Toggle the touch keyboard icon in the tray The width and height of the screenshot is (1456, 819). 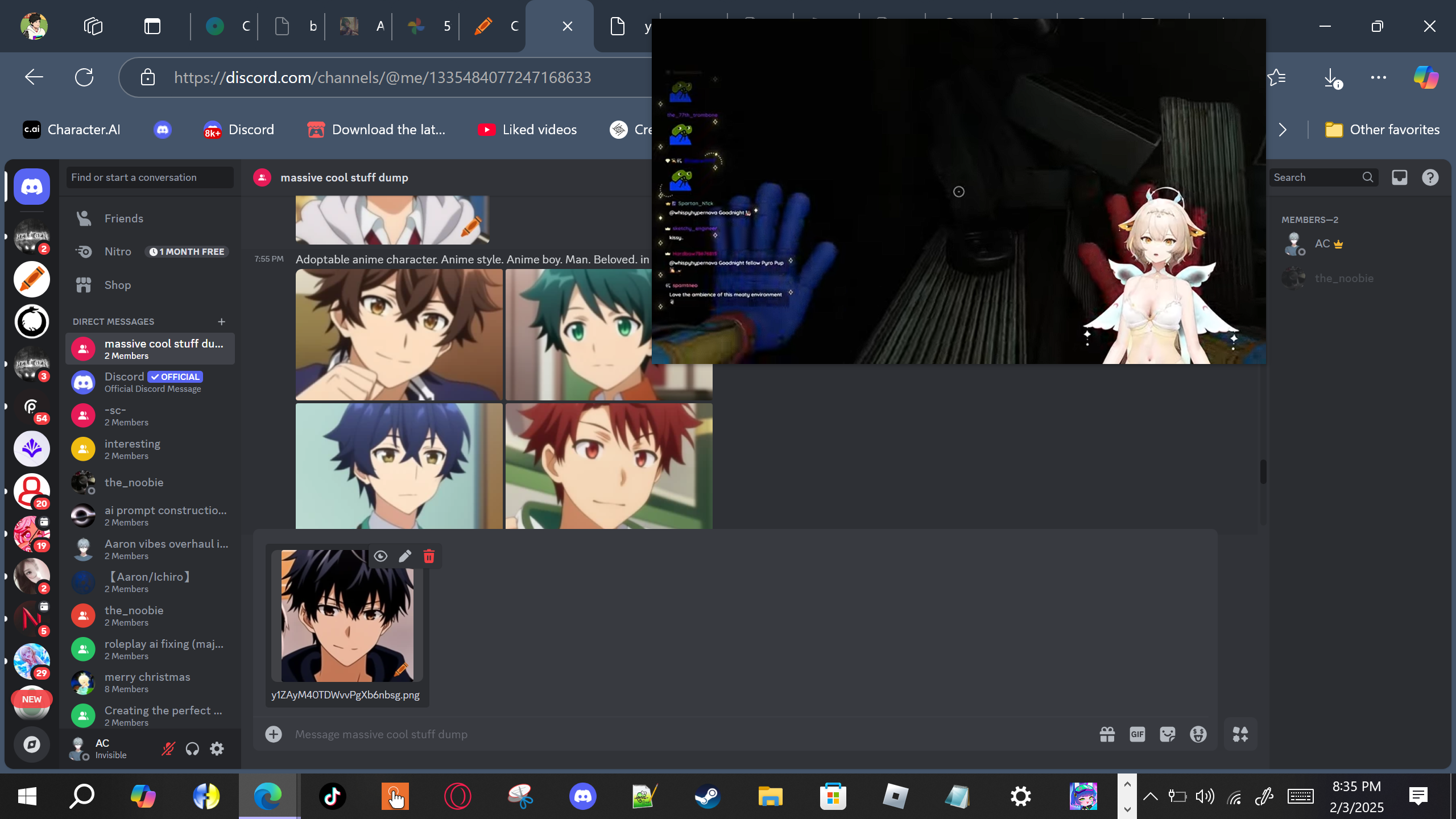tap(1301, 796)
